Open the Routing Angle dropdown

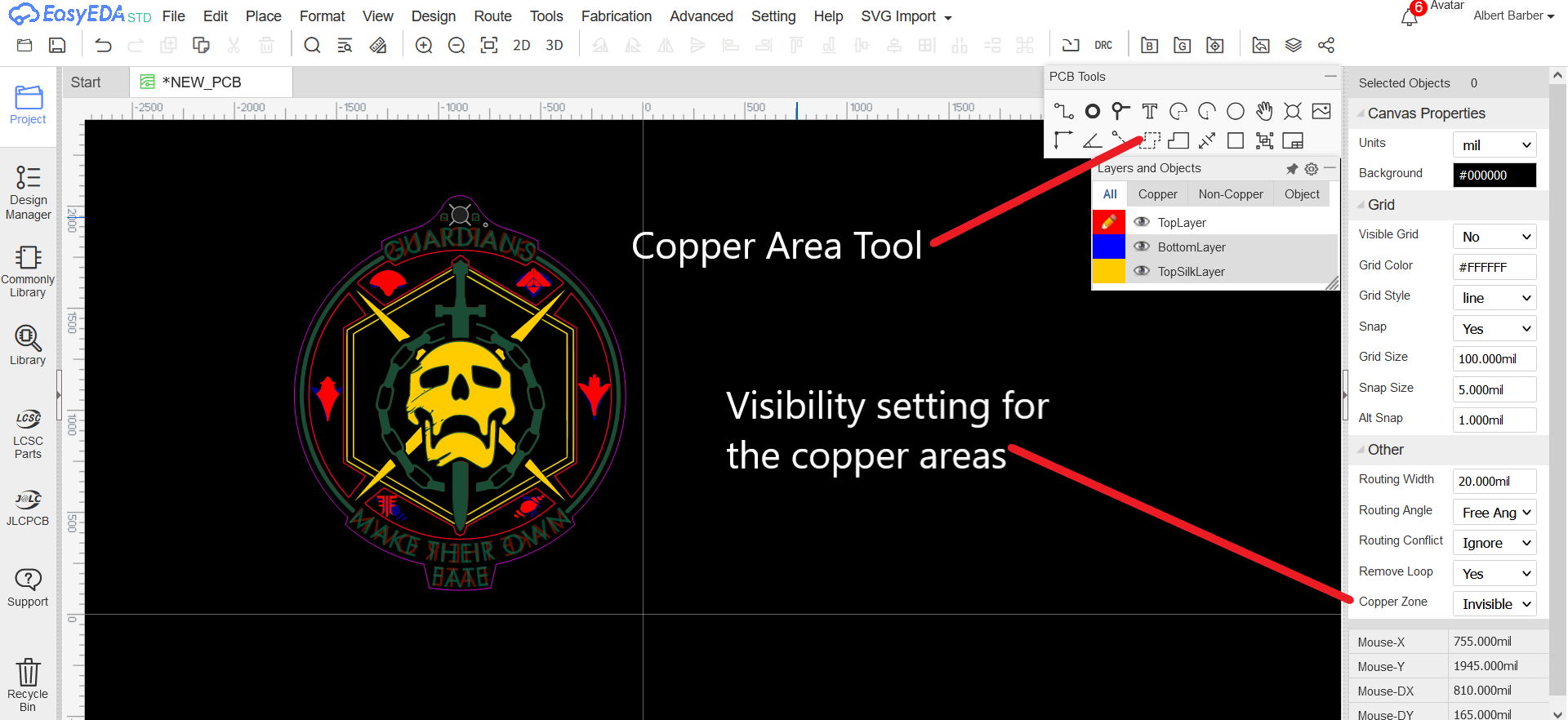(x=1494, y=513)
